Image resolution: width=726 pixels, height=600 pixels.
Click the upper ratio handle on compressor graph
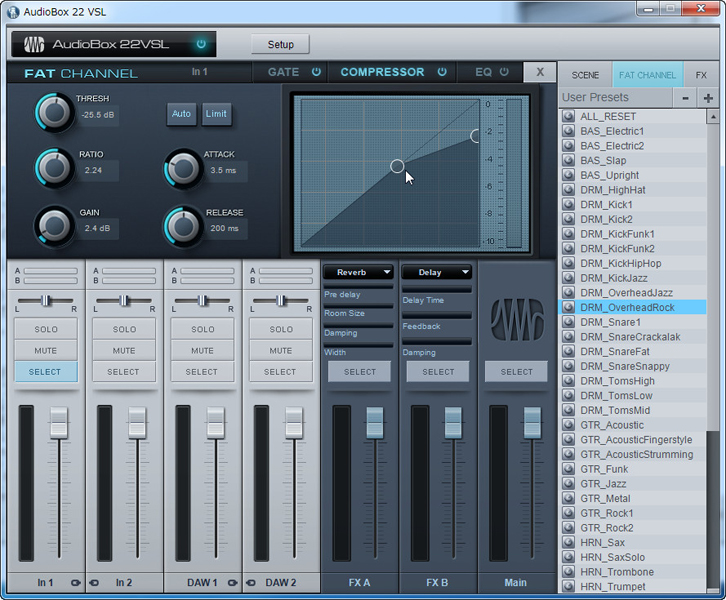(475, 136)
